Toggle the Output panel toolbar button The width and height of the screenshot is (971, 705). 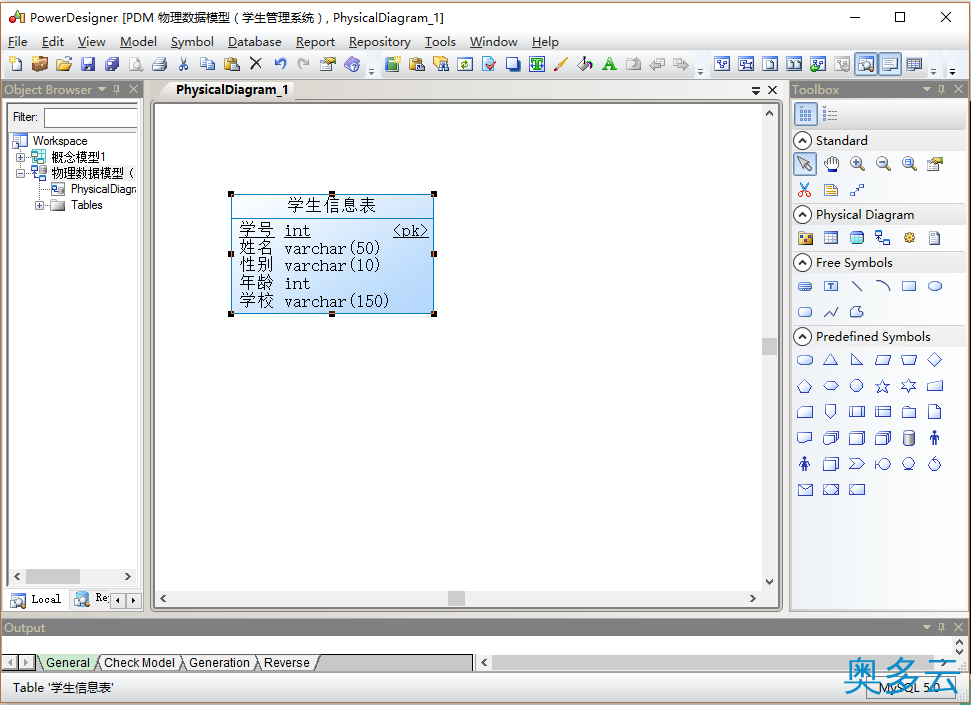click(x=890, y=64)
